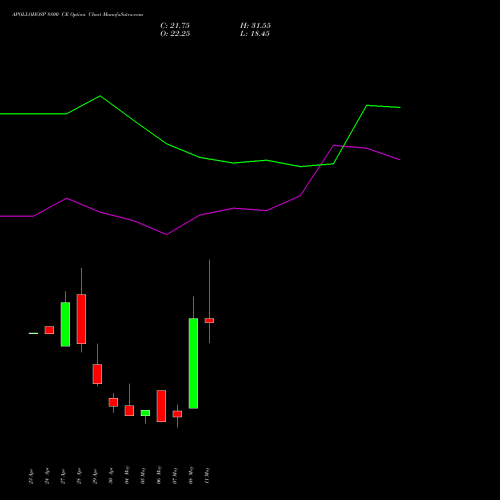
Task: Click the 23 Apr date label
Action: pos(31,477)
